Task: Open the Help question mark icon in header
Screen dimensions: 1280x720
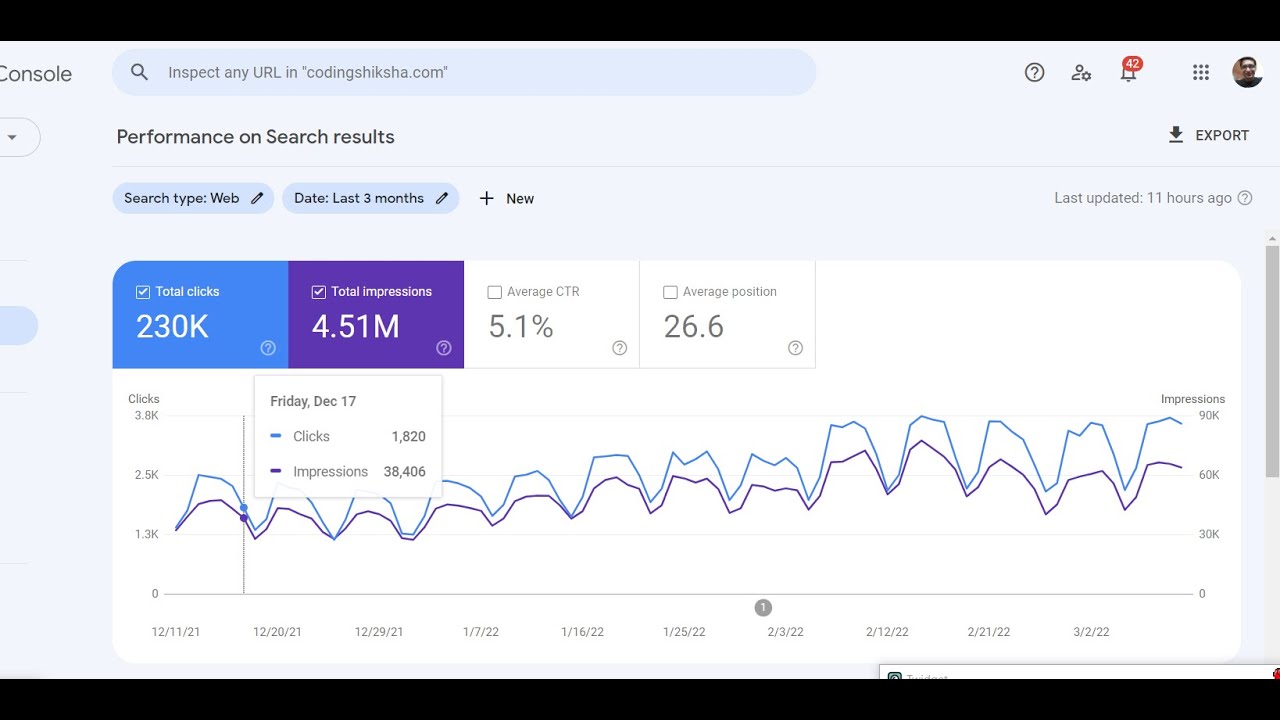Action: coord(1034,72)
